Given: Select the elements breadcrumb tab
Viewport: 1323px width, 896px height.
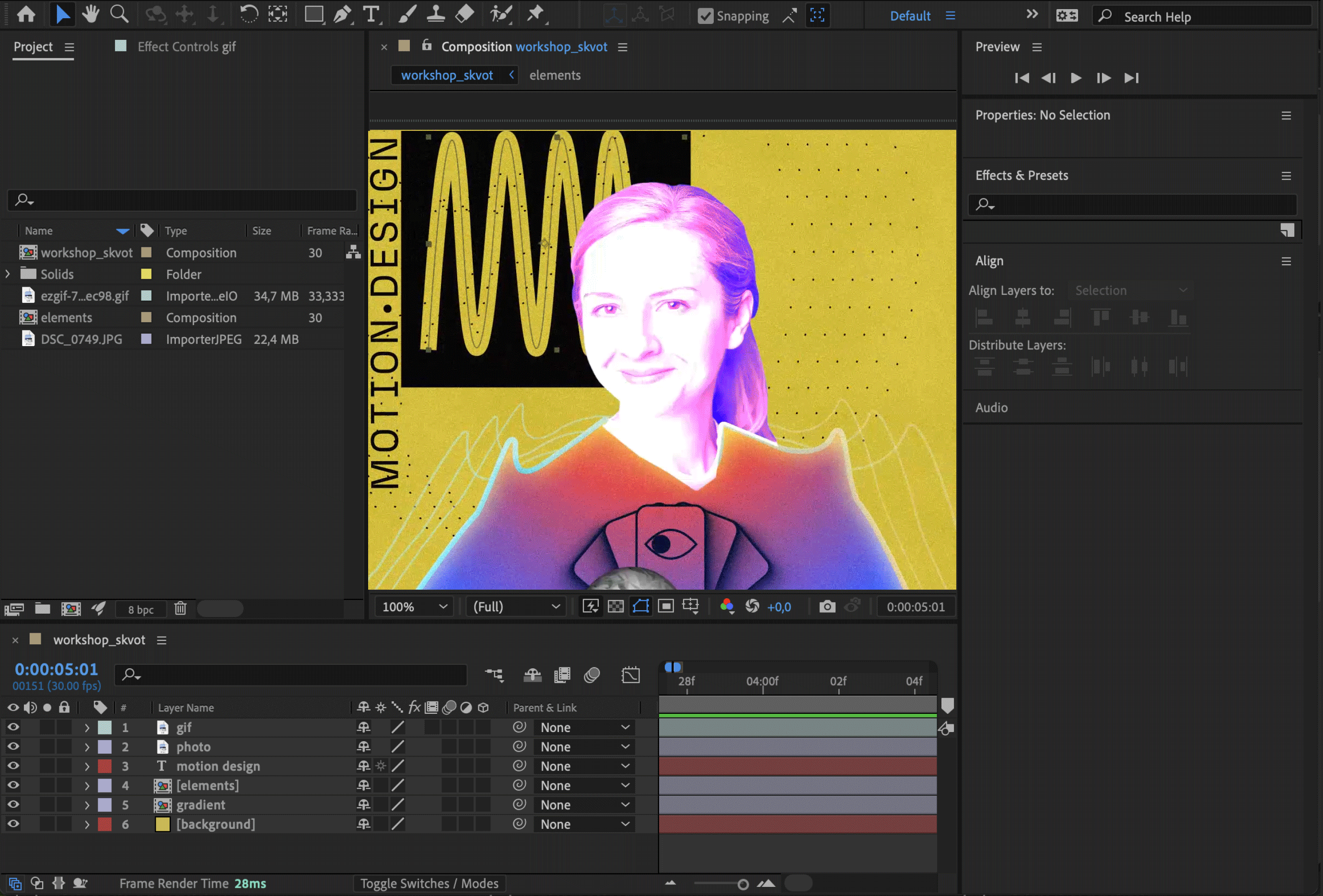Looking at the screenshot, I should point(555,74).
